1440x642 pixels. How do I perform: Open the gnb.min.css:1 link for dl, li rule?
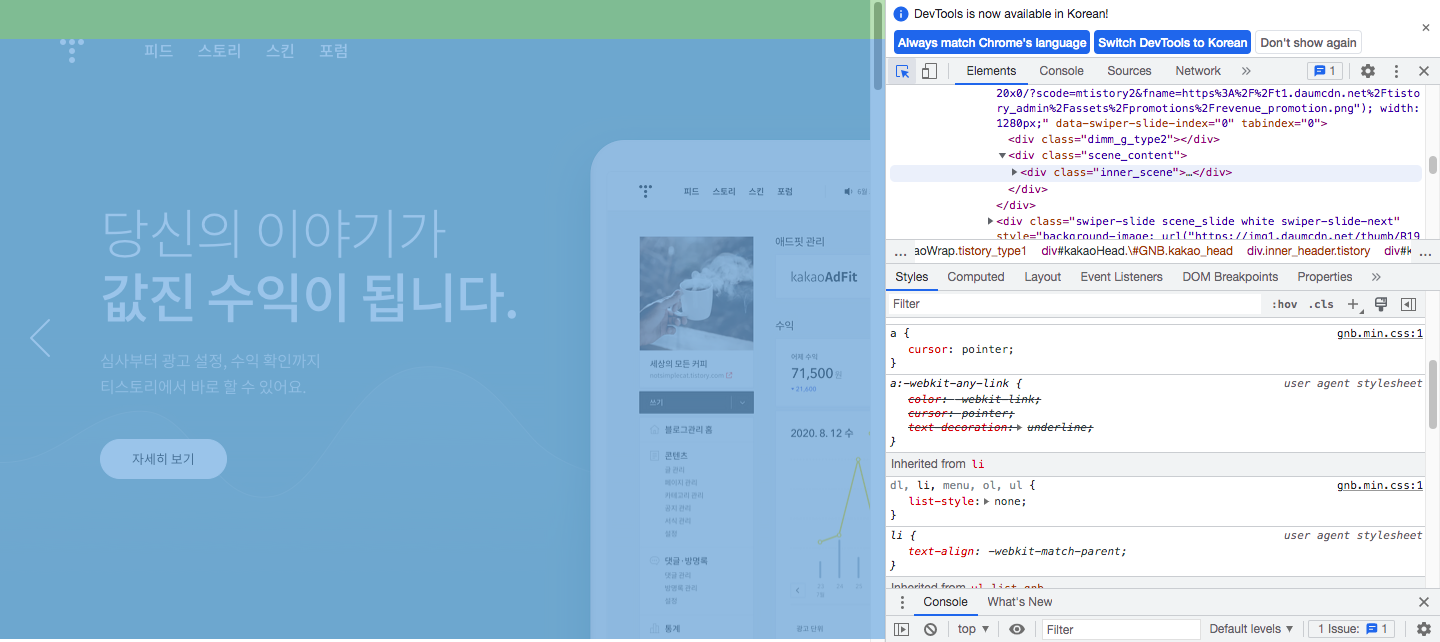coord(1379,486)
